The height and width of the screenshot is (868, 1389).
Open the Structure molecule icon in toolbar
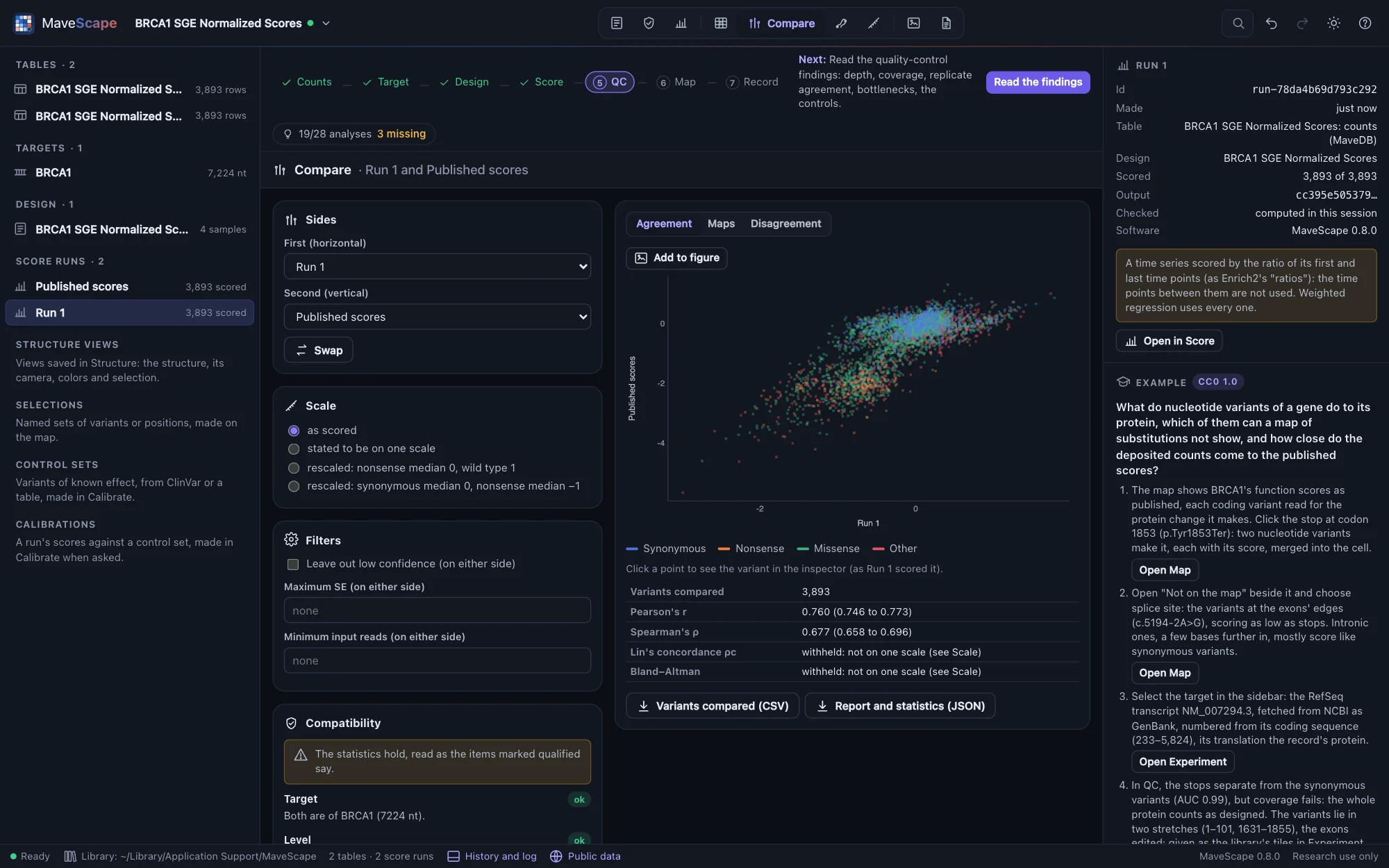point(841,23)
